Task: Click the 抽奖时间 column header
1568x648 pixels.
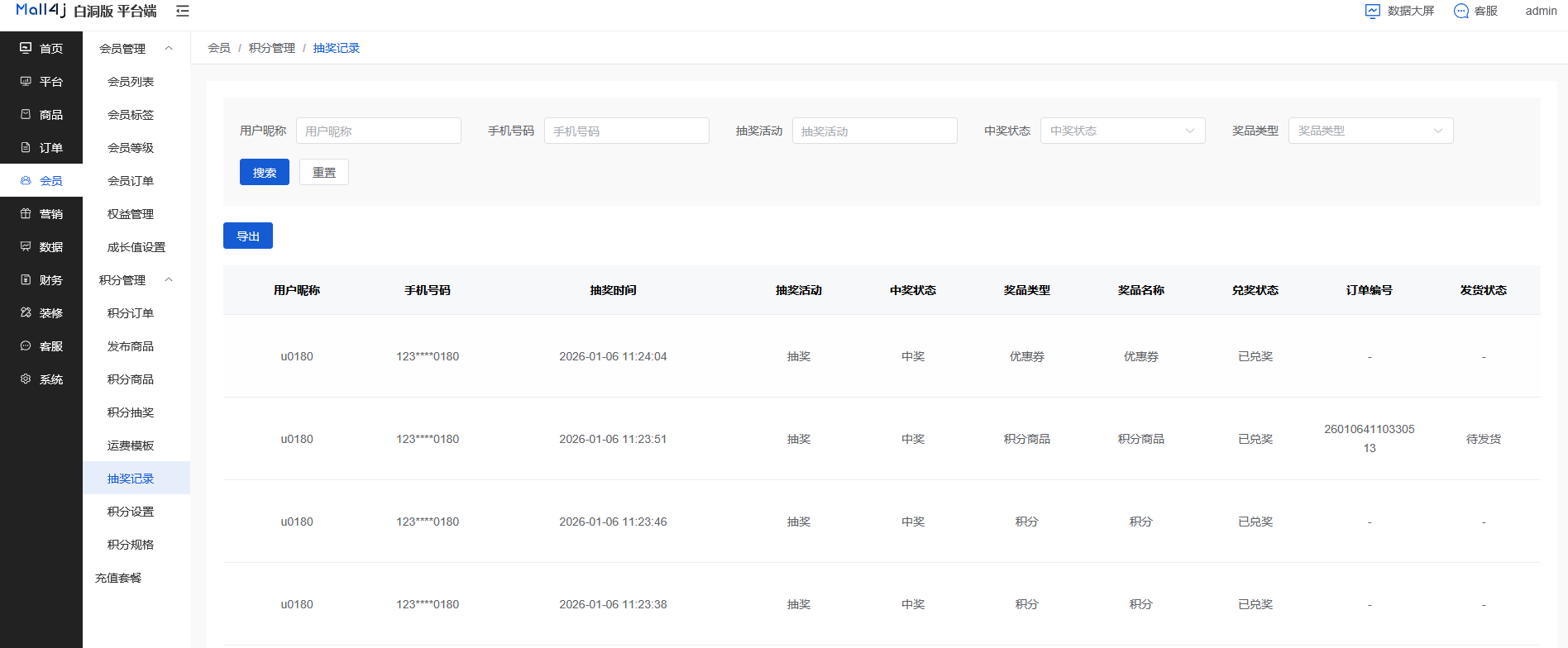Action: coord(613,290)
